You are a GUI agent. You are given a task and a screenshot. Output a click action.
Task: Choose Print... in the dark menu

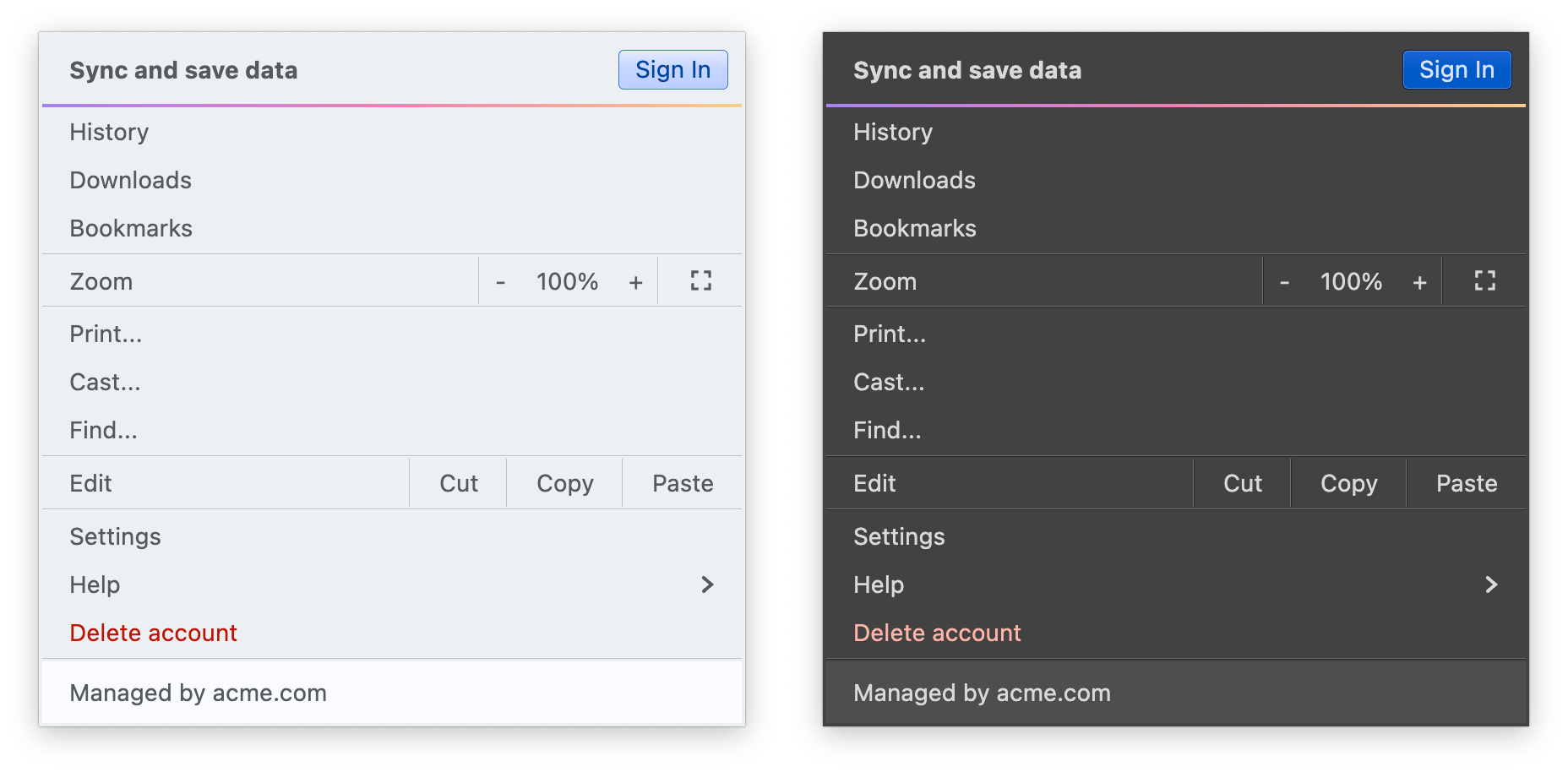(890, 334)
